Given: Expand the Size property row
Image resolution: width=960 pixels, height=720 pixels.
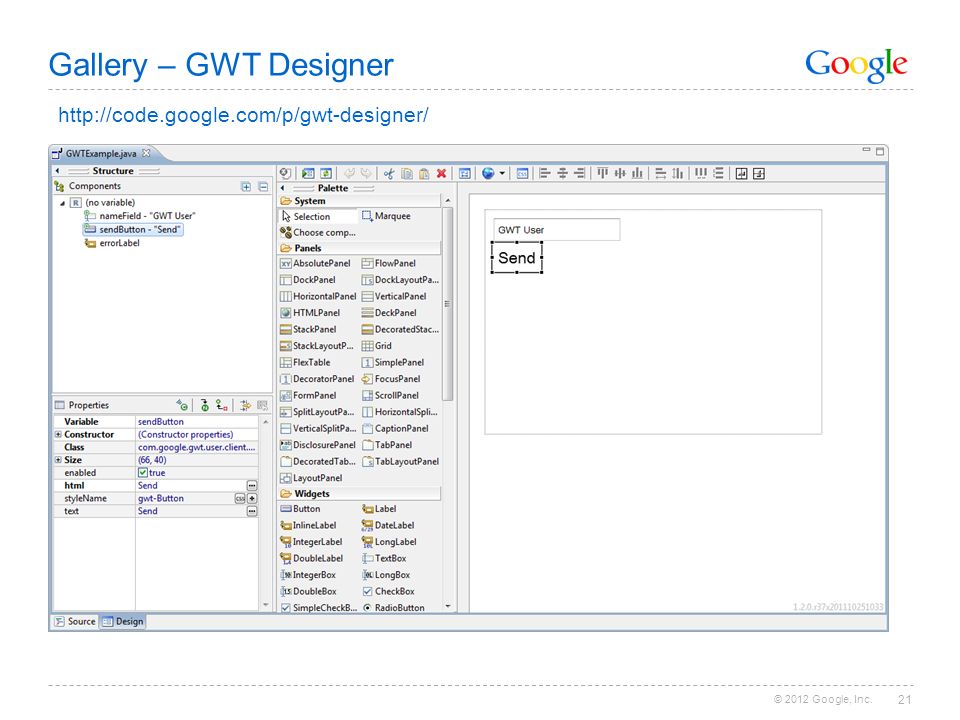Looking at the screenshot, I should pos(58,460).
